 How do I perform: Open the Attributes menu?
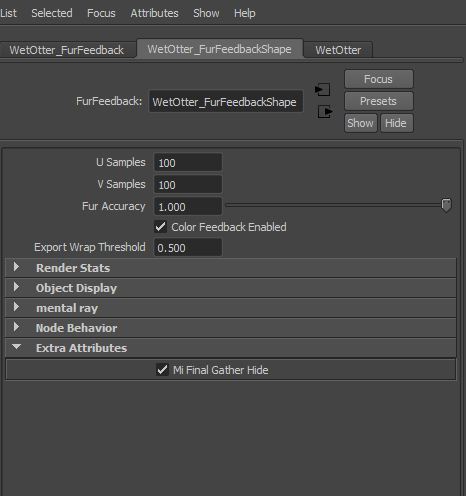pyautogui.click(x=154, y=13)
